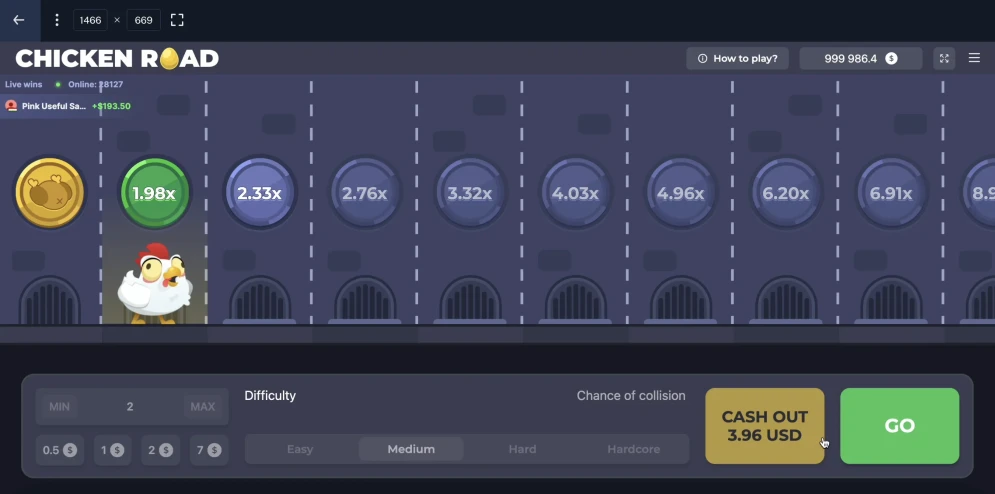Click the sewer grate under 6.20x
995x494 pixels.
click(x=786, y=300)
